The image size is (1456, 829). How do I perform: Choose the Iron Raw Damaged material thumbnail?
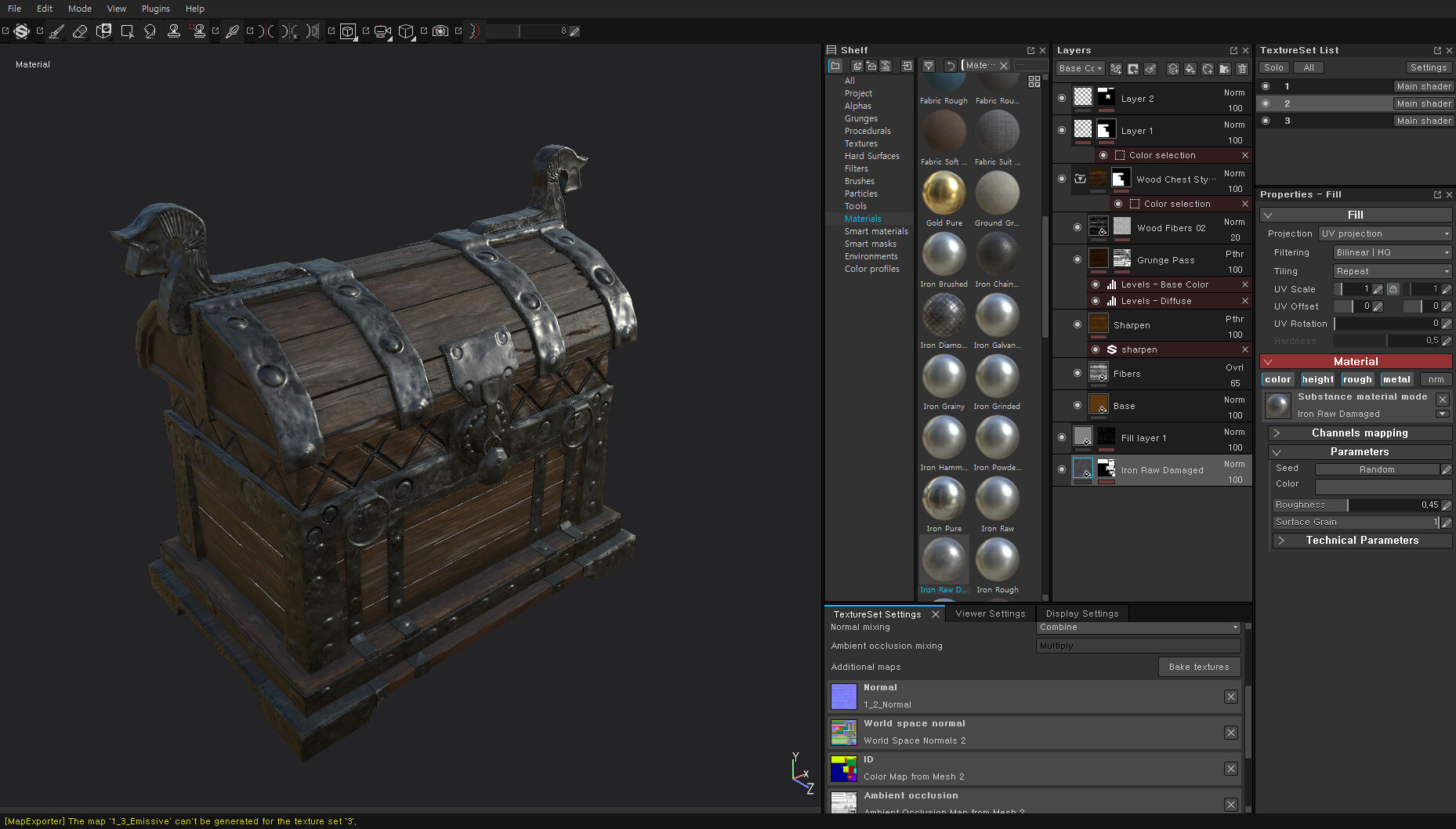click(944, 559)
